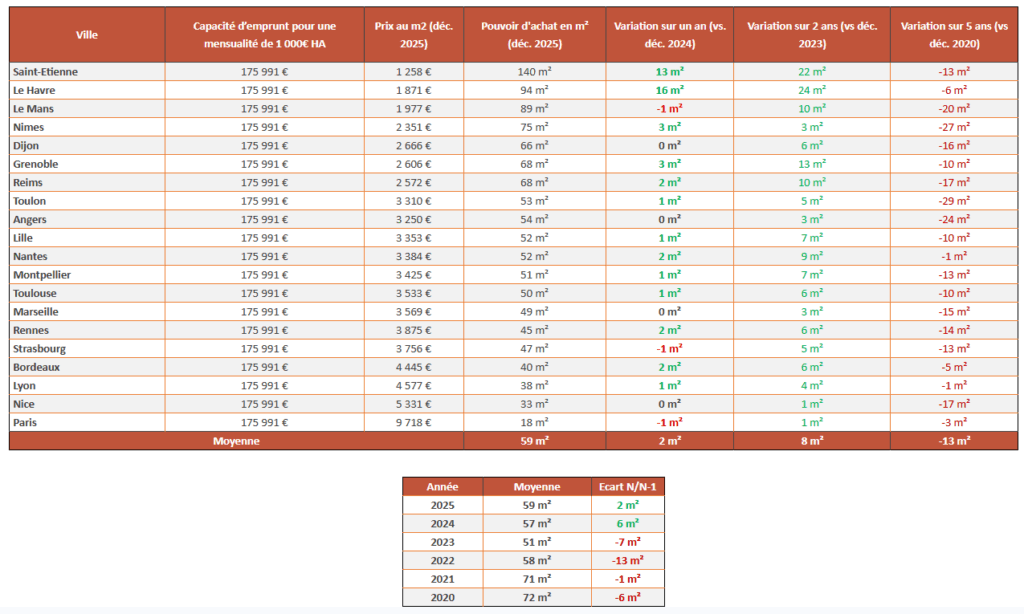Select the Nice price cell 5 331 €
Screen dimensions: 1024x614
click(x=413, y=404)
